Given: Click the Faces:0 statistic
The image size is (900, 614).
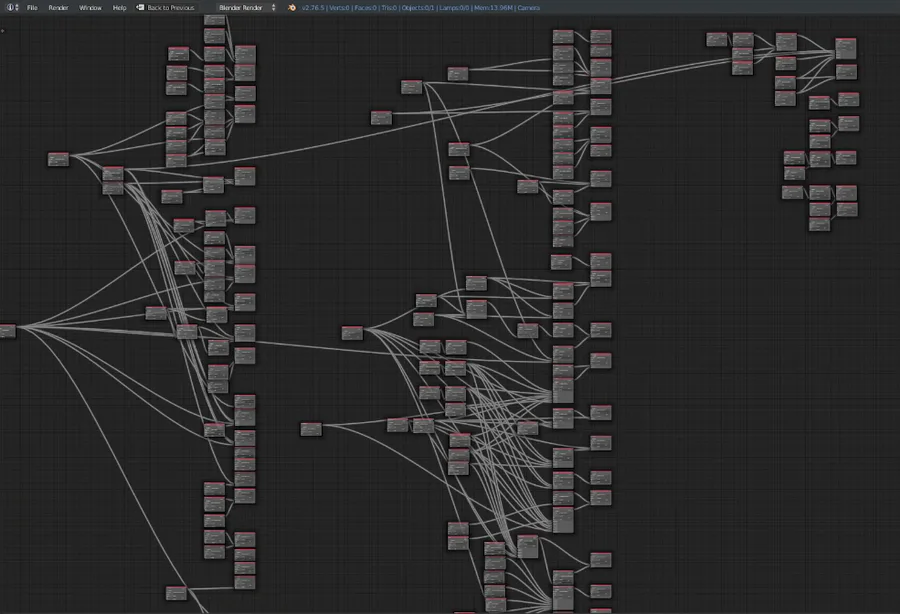Looking at the screenshot, I should (365, 7).
